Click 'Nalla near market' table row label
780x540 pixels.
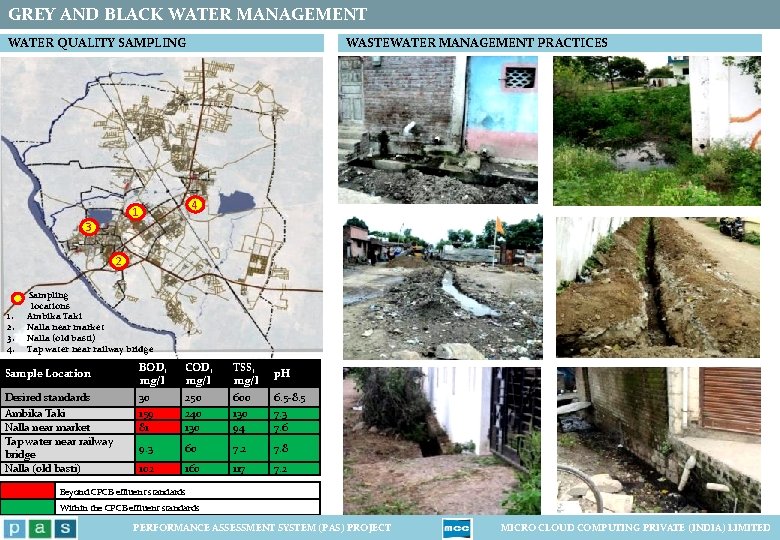(47, 427)
